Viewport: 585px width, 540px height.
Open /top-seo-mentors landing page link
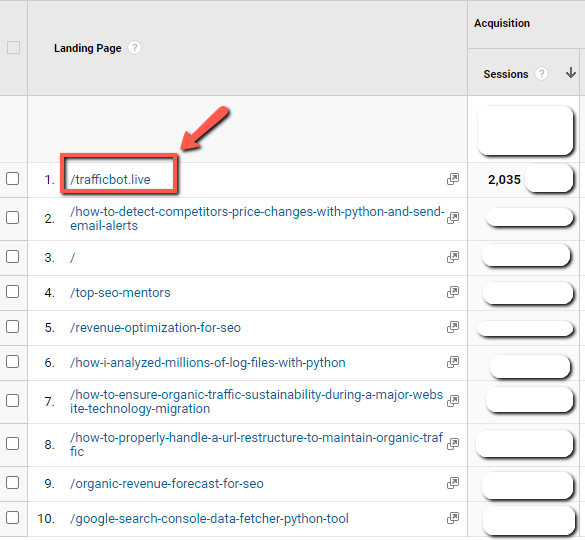120,293
